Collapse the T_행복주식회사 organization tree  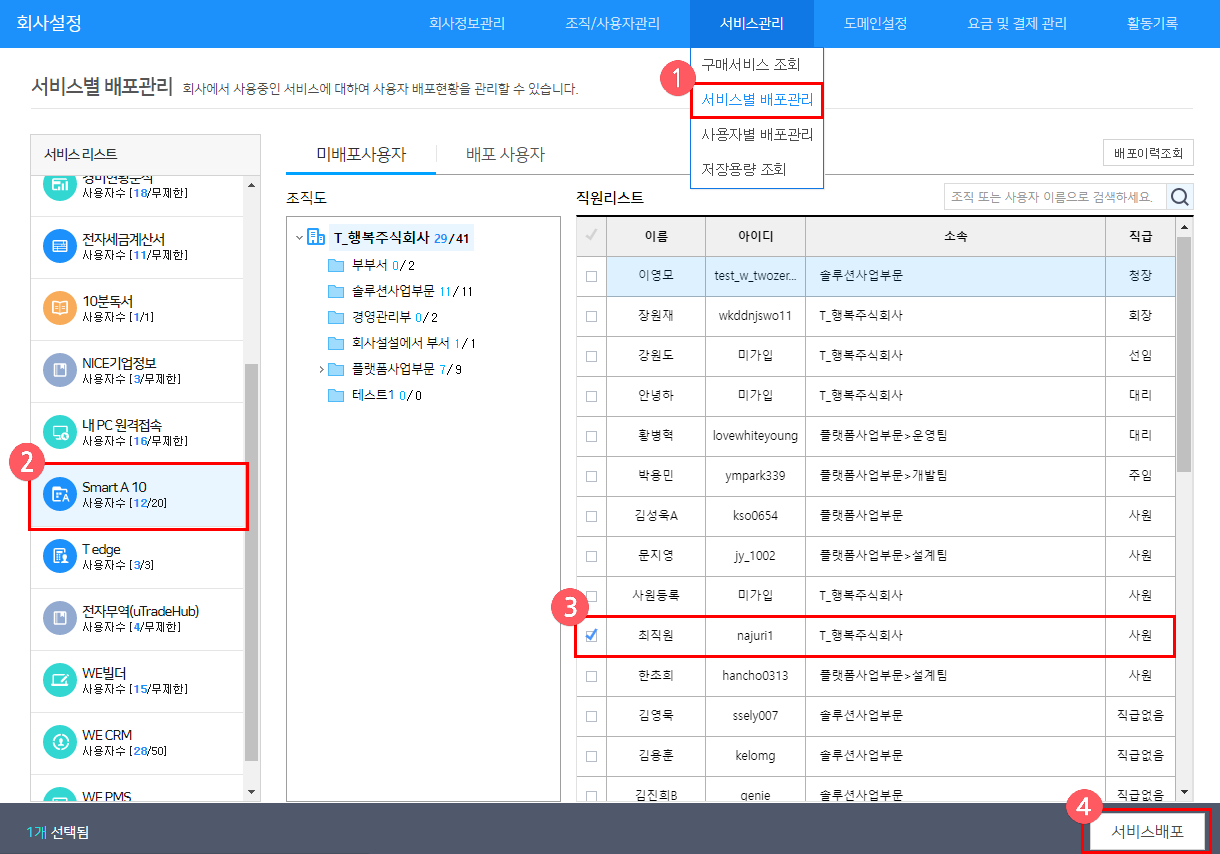coord(299,238)
